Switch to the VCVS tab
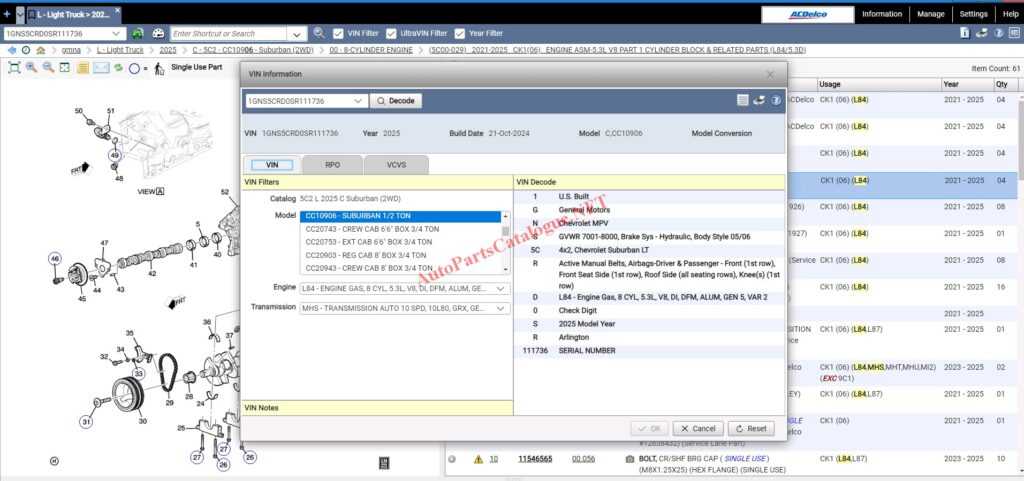 396,165
